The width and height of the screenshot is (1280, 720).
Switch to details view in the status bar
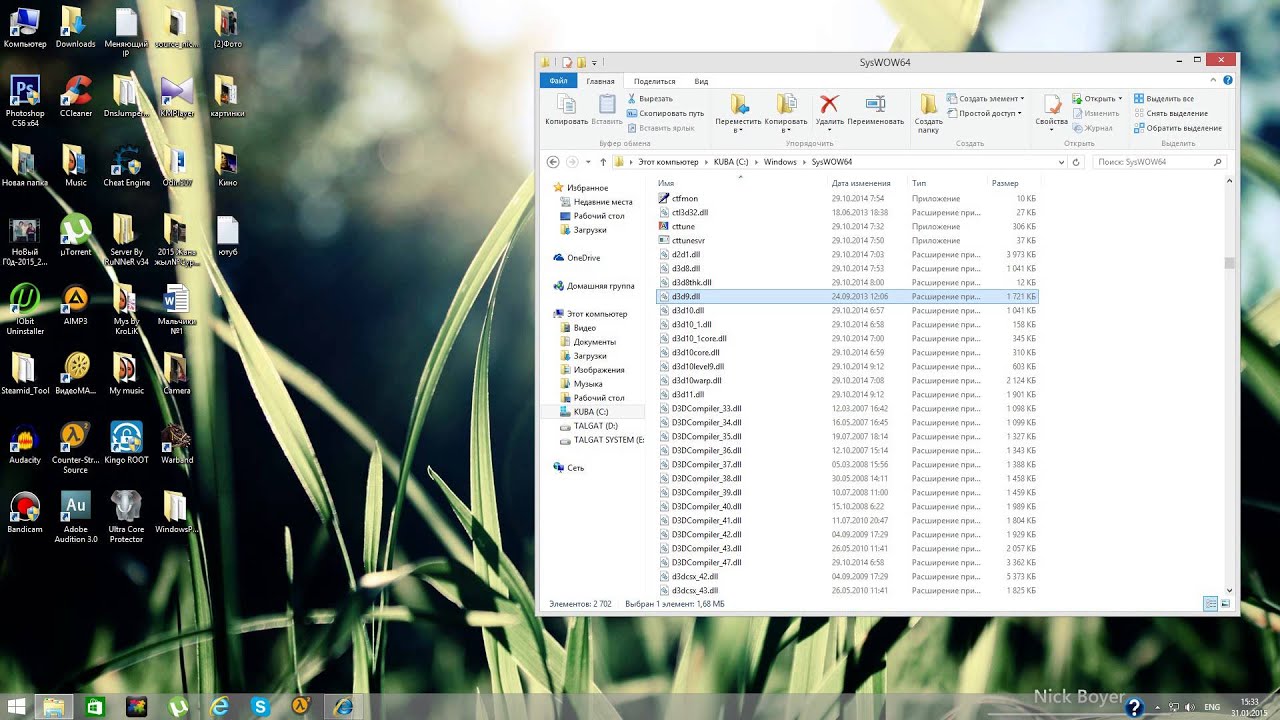tap(1211, 604)
